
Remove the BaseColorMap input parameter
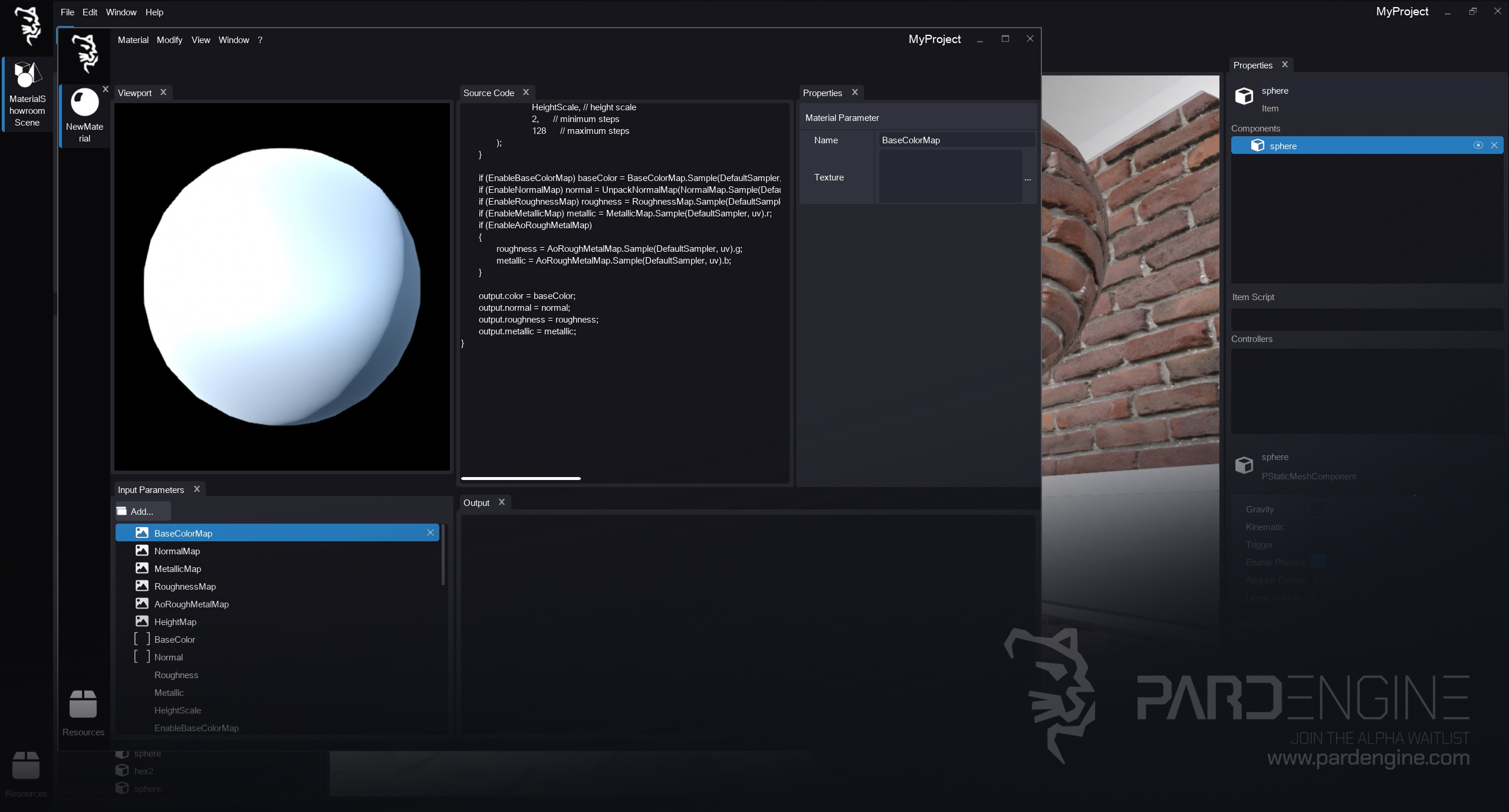click(x=430, y=532)
